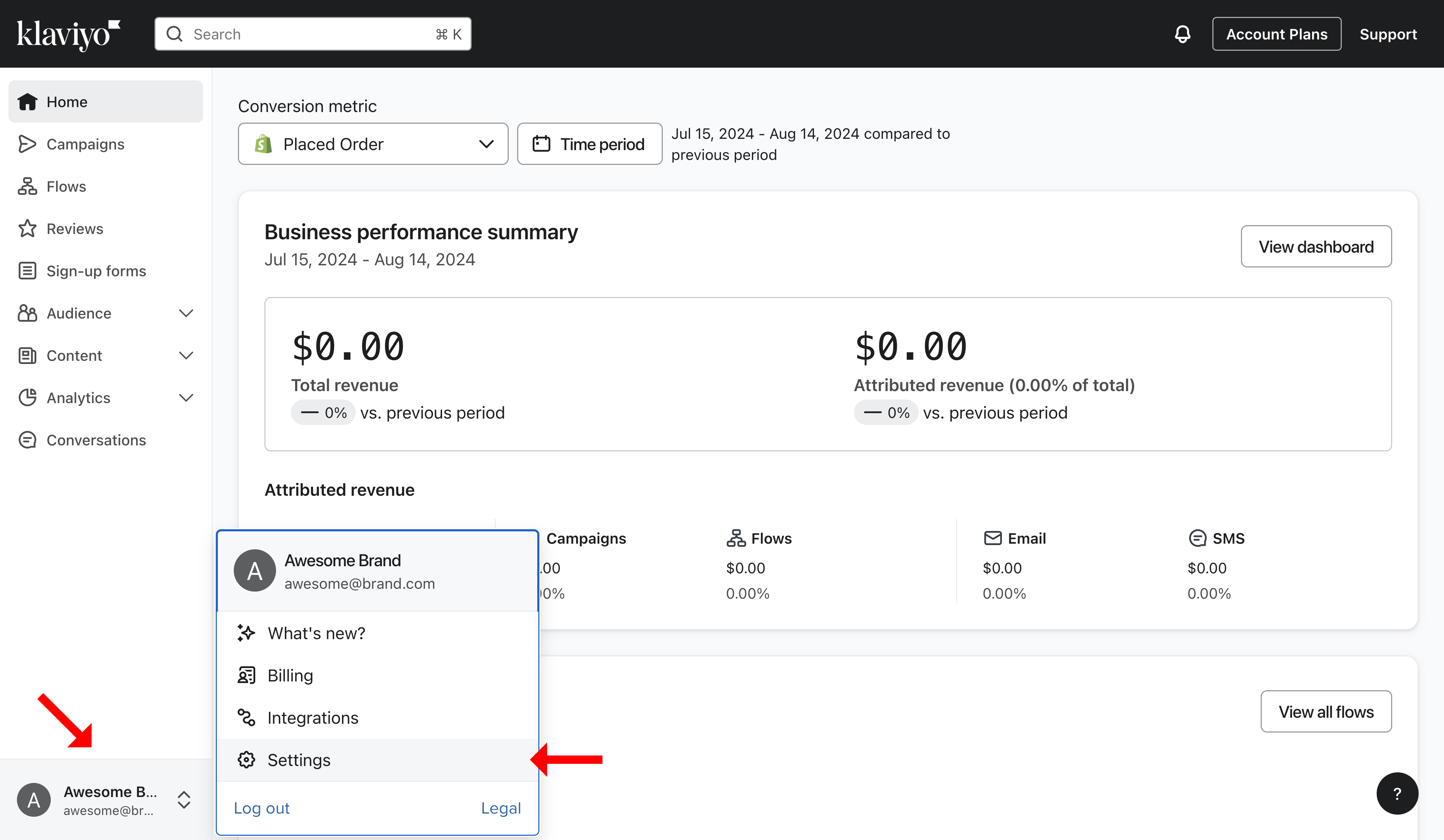Image resolution: width=1444 pixels, height=840 pixels.
Task: Open the Support link
Action: pos(1388,35)
